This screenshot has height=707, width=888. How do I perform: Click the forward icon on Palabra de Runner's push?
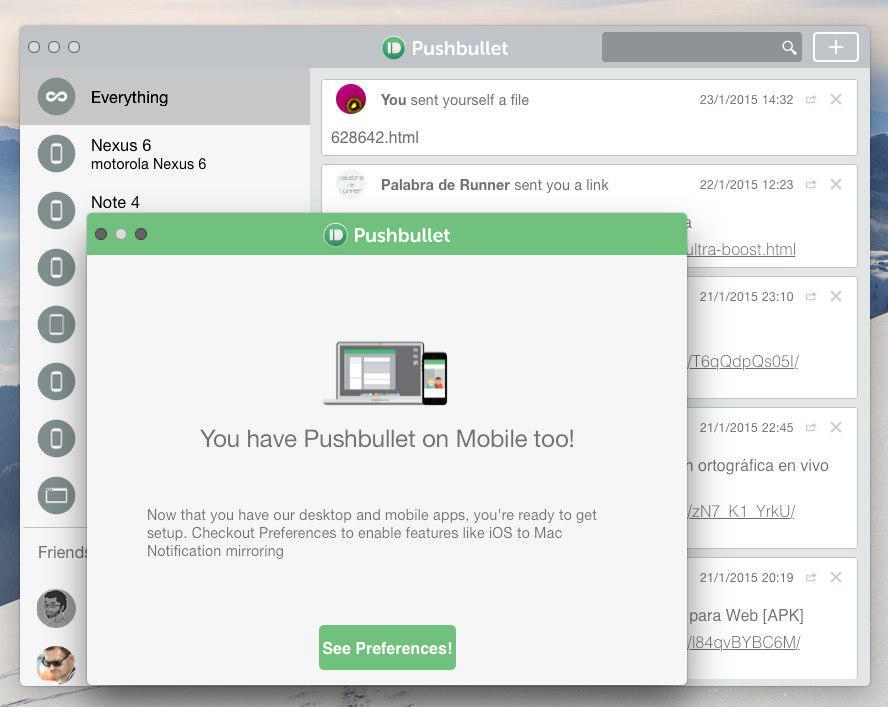pos(812,184)
